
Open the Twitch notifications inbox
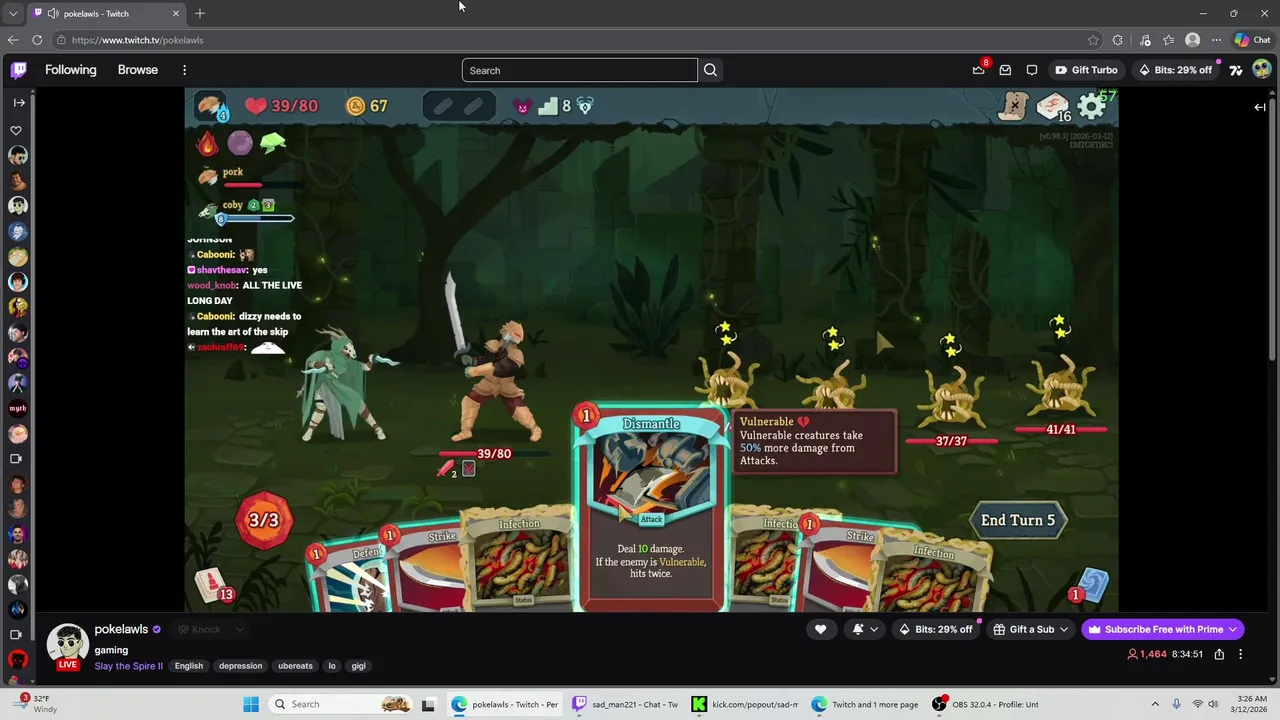pos(1005,70)
